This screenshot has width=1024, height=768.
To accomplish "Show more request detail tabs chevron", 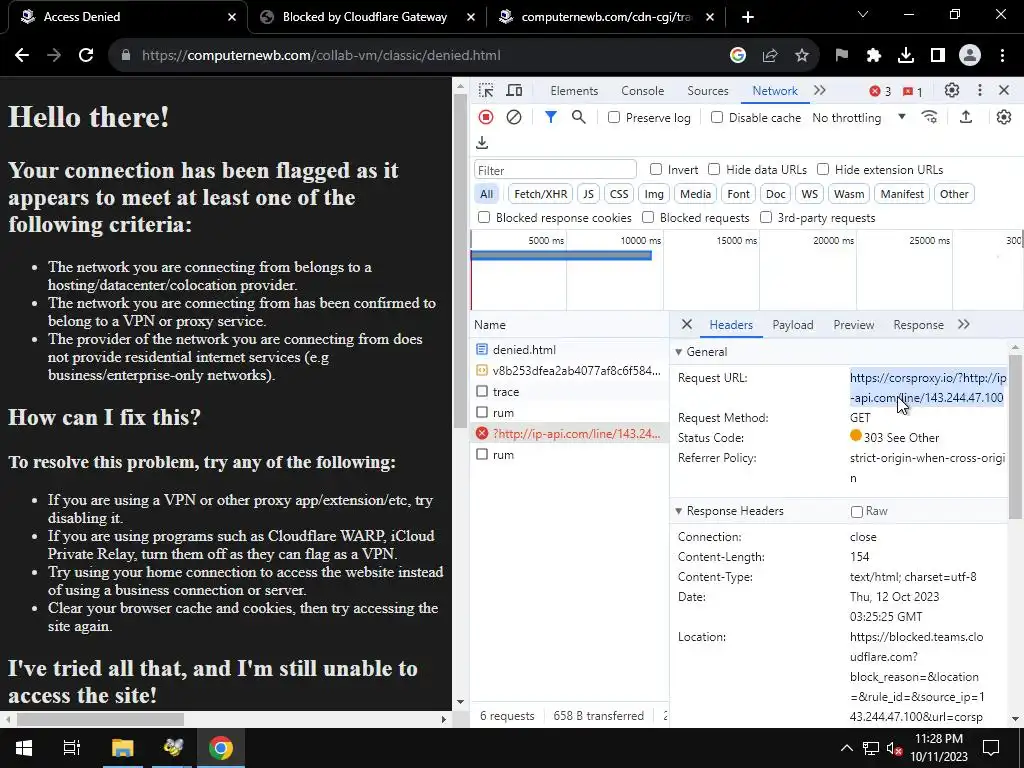I will (x=963, y=325).
